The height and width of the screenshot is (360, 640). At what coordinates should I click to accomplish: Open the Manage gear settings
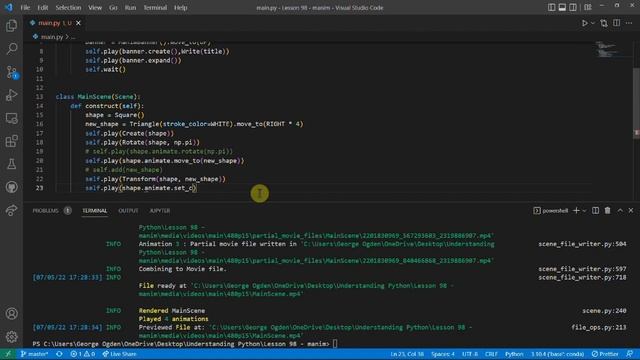tap(11, 337)
